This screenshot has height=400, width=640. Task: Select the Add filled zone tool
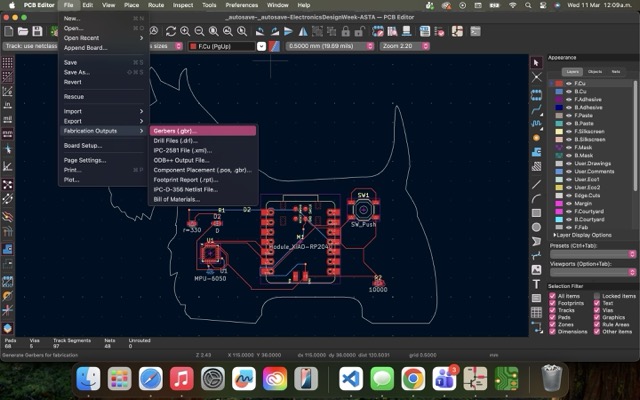point(536,166)
